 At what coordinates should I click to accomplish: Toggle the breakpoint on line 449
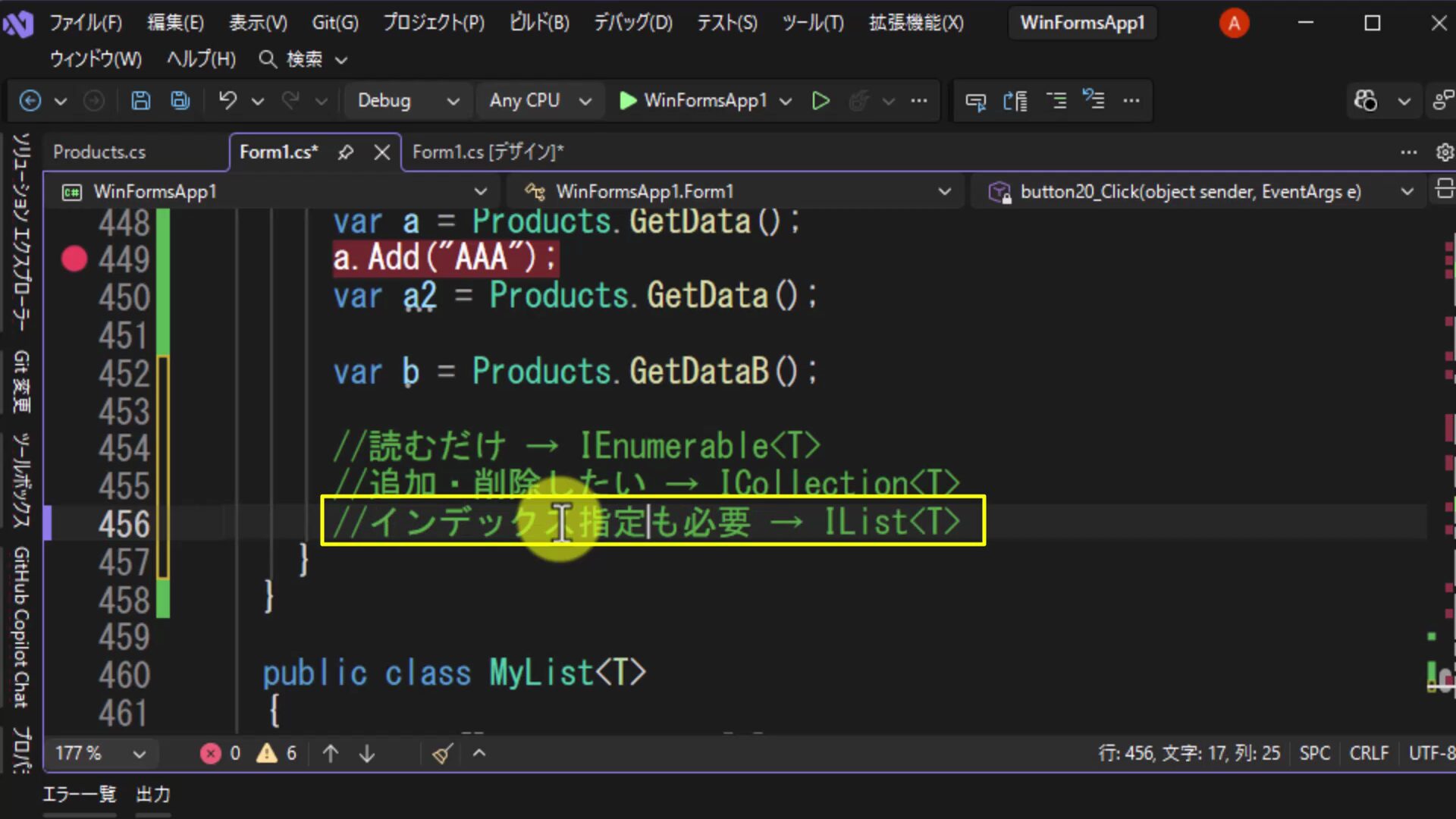(74, 259)
